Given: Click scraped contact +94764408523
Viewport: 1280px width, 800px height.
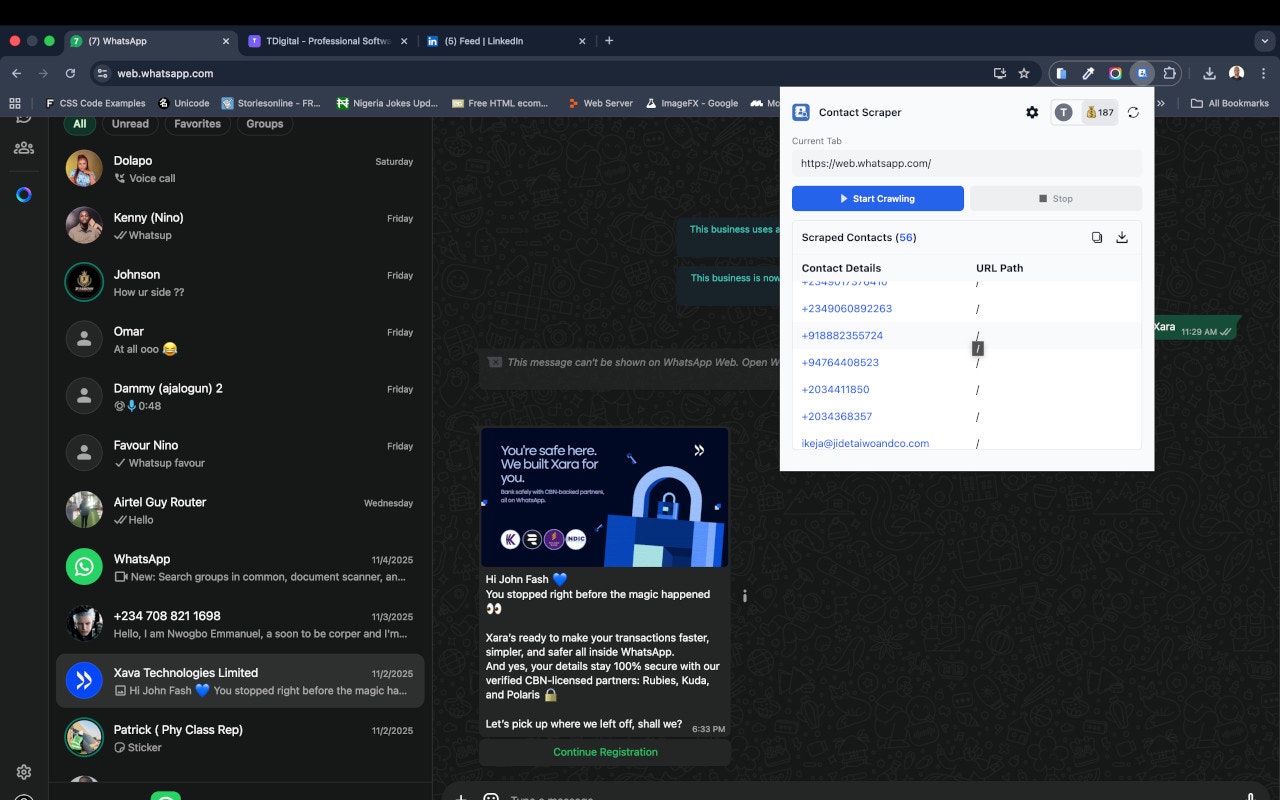Looking at the screenshot, I should click(840, 363).
